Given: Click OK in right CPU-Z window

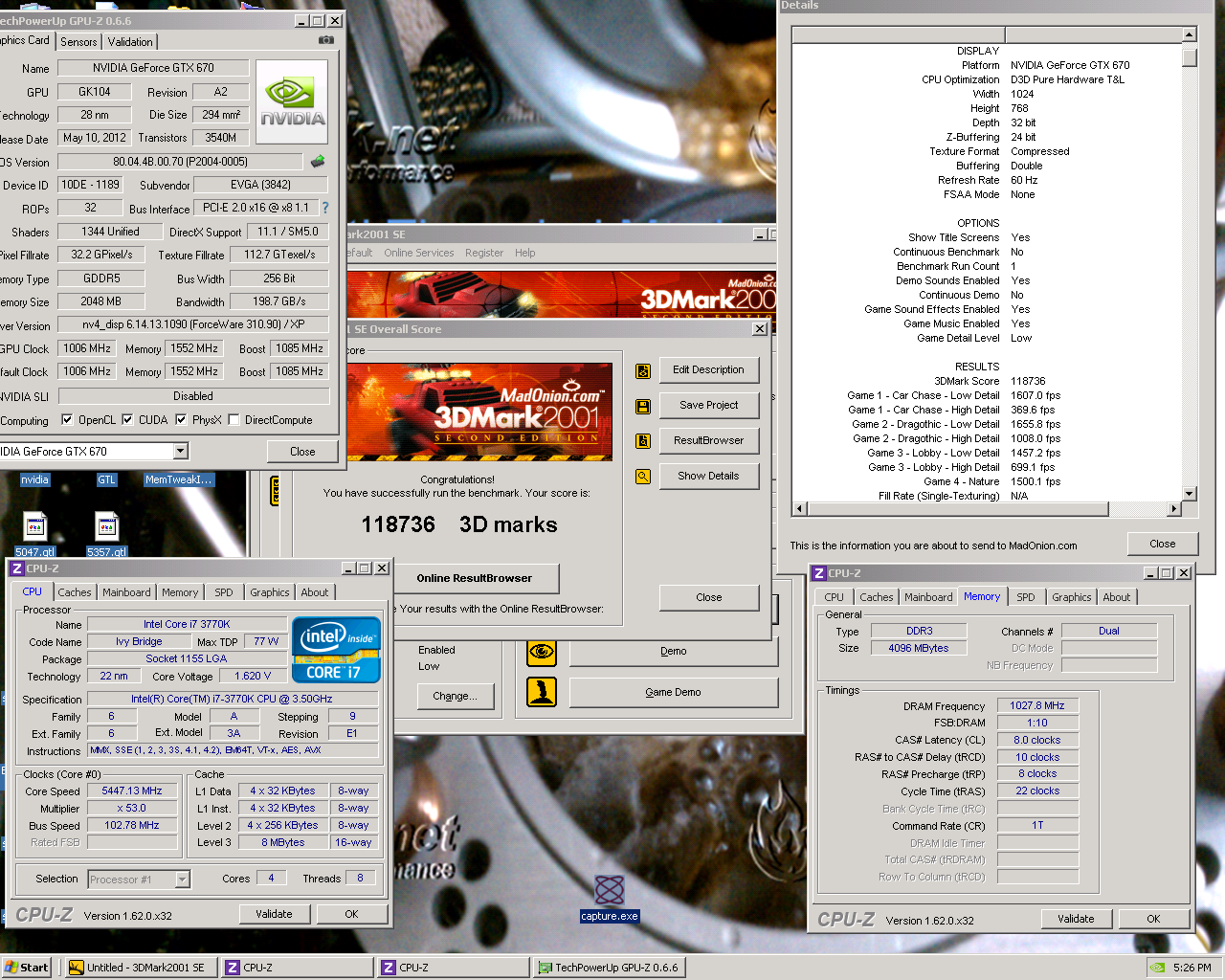Looking at the screenshot, I should [x=1153, y=919].
